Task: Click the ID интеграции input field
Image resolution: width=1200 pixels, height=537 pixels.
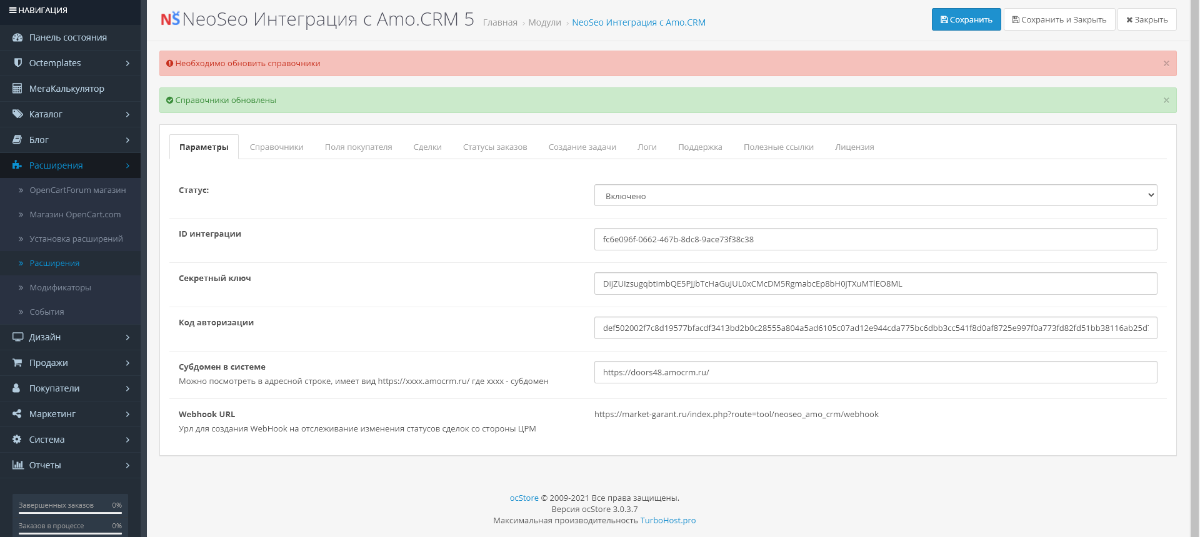Action: click(x=875, y=239)
